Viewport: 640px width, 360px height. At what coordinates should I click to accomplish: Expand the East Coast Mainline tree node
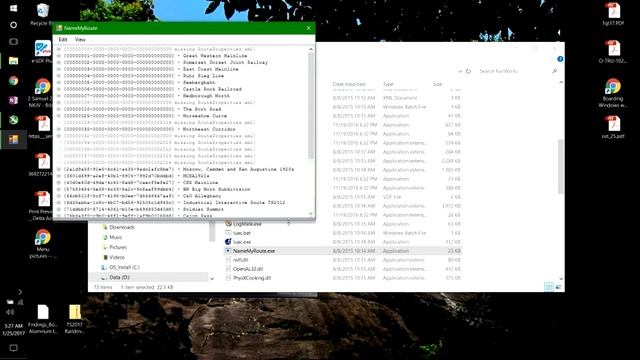(x=59, y=69)
